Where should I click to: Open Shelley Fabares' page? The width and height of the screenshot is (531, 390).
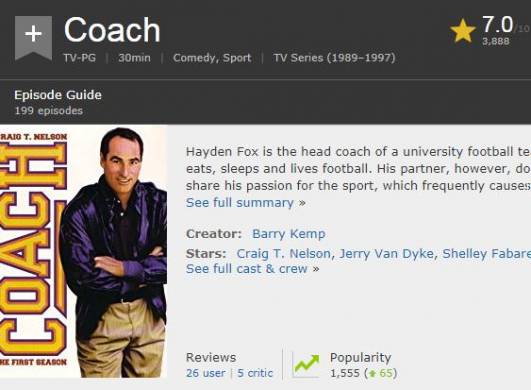487,253
